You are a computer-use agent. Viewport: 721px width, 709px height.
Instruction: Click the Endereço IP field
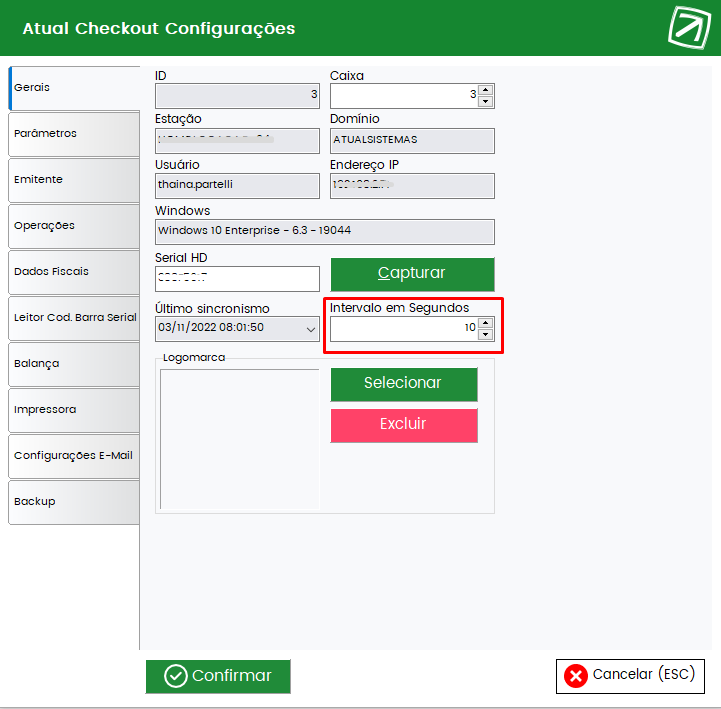[x=412, y=186]
